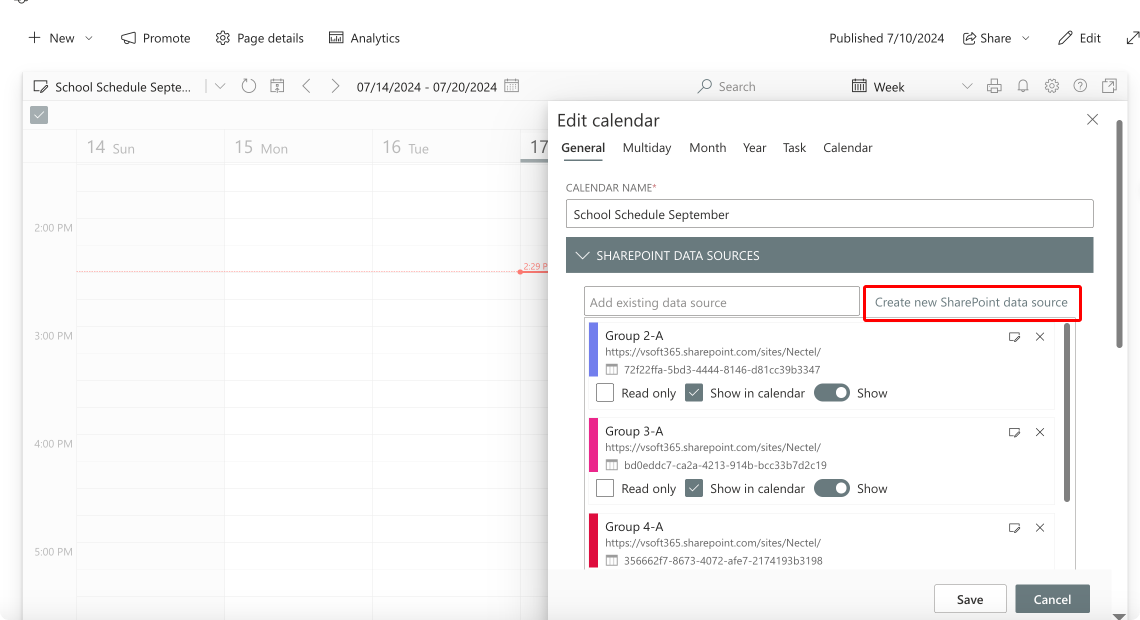Edit the Group 4-A data source
1140x620 pixels.
tap(1014, 528)
